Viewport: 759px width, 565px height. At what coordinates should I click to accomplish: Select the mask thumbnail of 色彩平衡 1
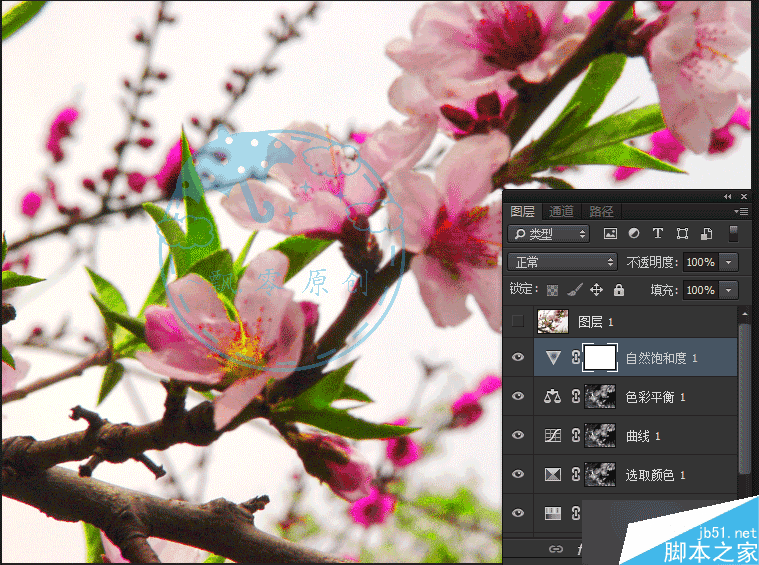pyautogui.click(x=600, y=397)
